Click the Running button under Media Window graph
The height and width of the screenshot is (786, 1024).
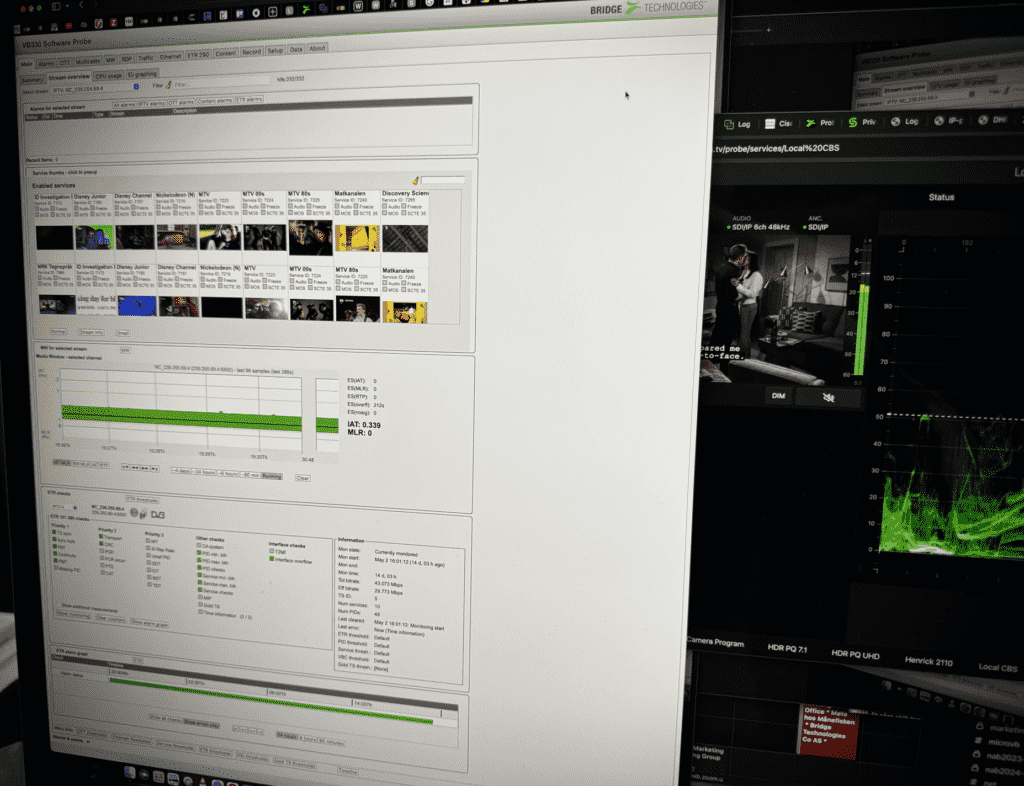click(x=272, y=476)
